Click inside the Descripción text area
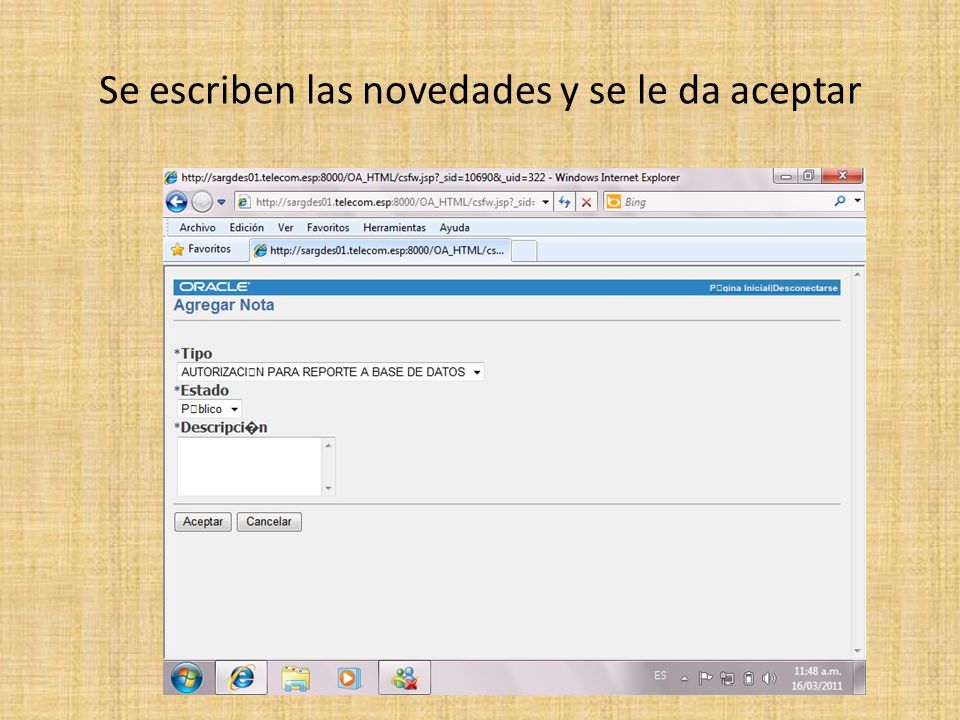960x720 pixels. pos(249,467)
